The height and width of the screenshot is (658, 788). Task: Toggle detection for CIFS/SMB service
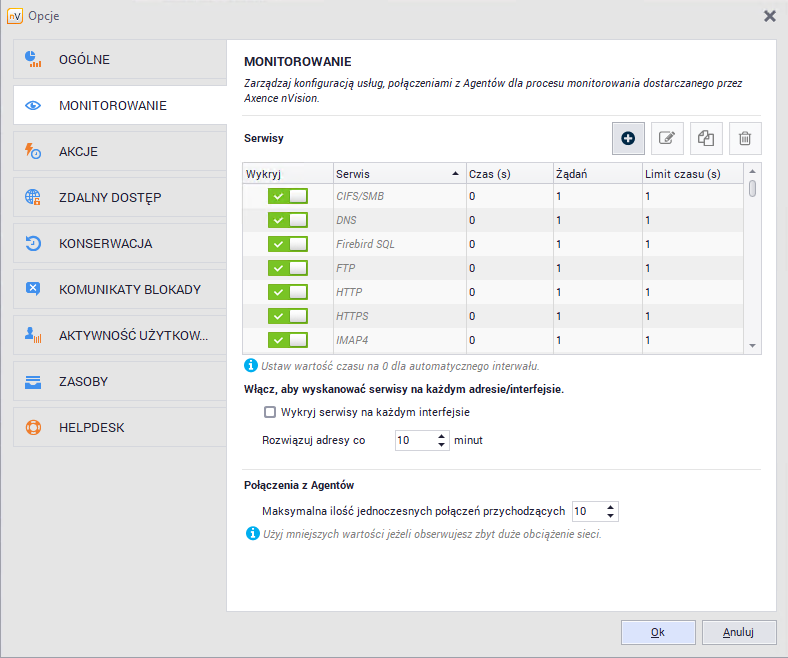287,196
